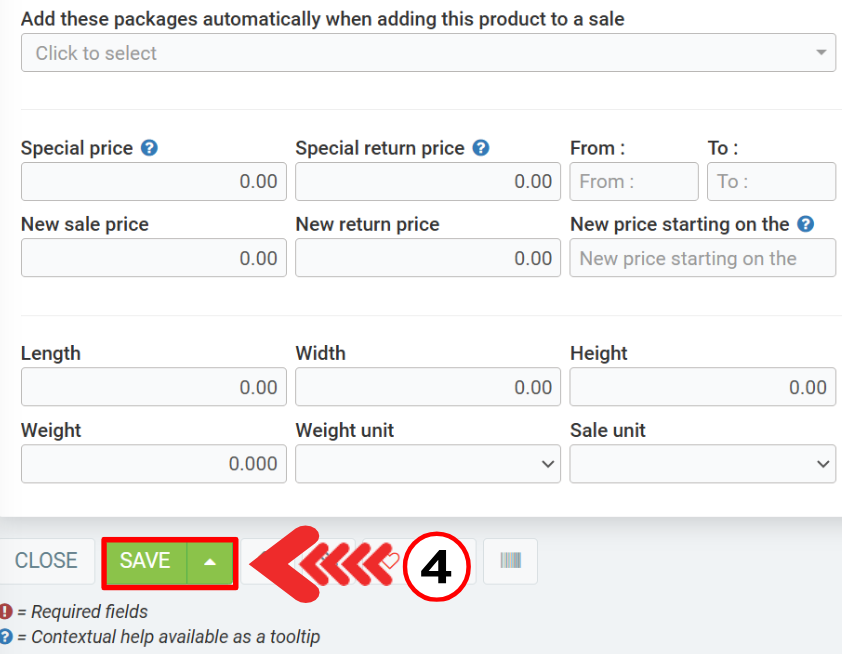Expand the SAVE options arrow
Viewport: 842px width, 655px height.
click(210, 561)
